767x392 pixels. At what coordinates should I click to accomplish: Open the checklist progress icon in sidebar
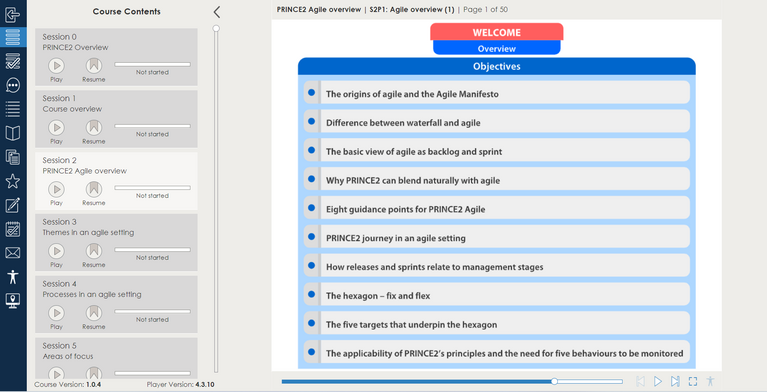click(13, 61)
